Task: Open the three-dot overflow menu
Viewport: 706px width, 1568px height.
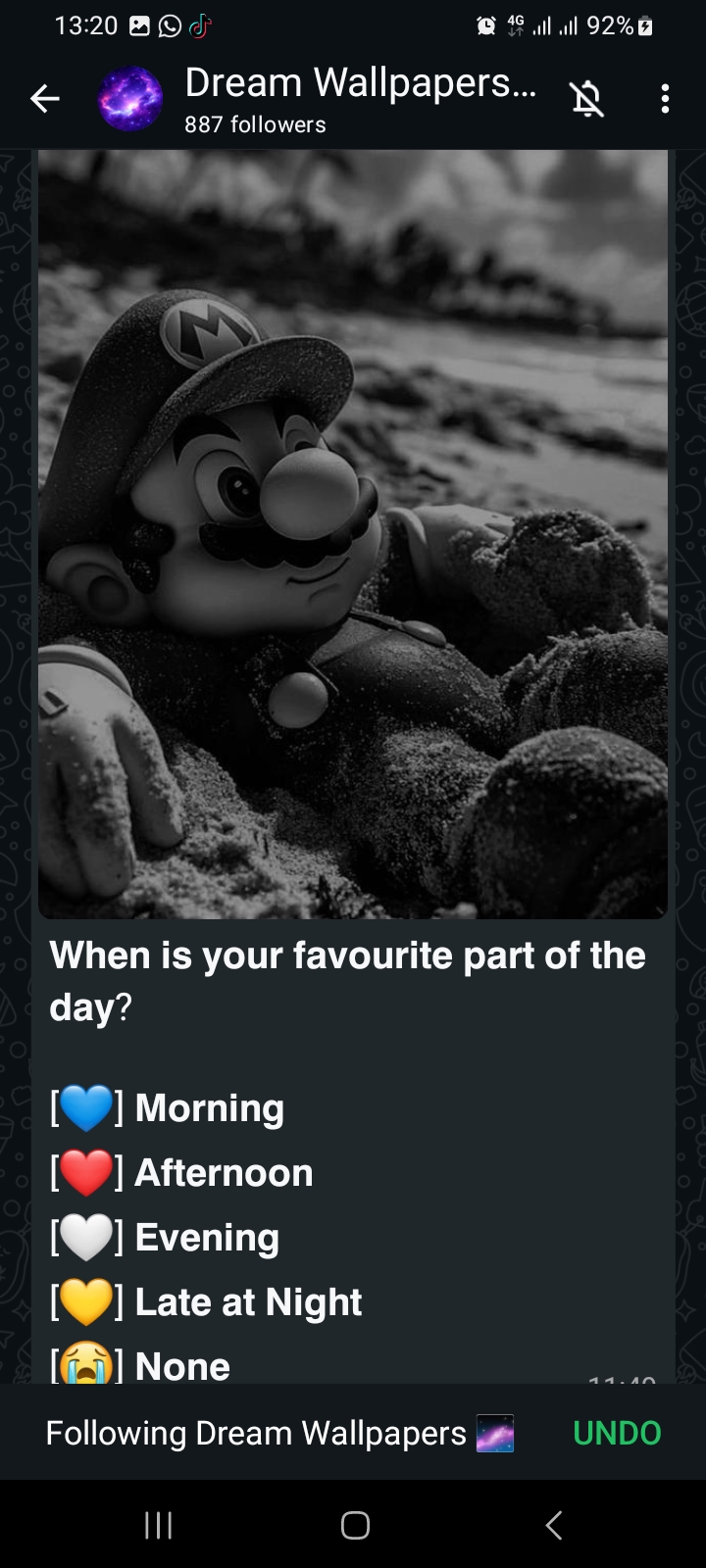Action: coord(666,99)
